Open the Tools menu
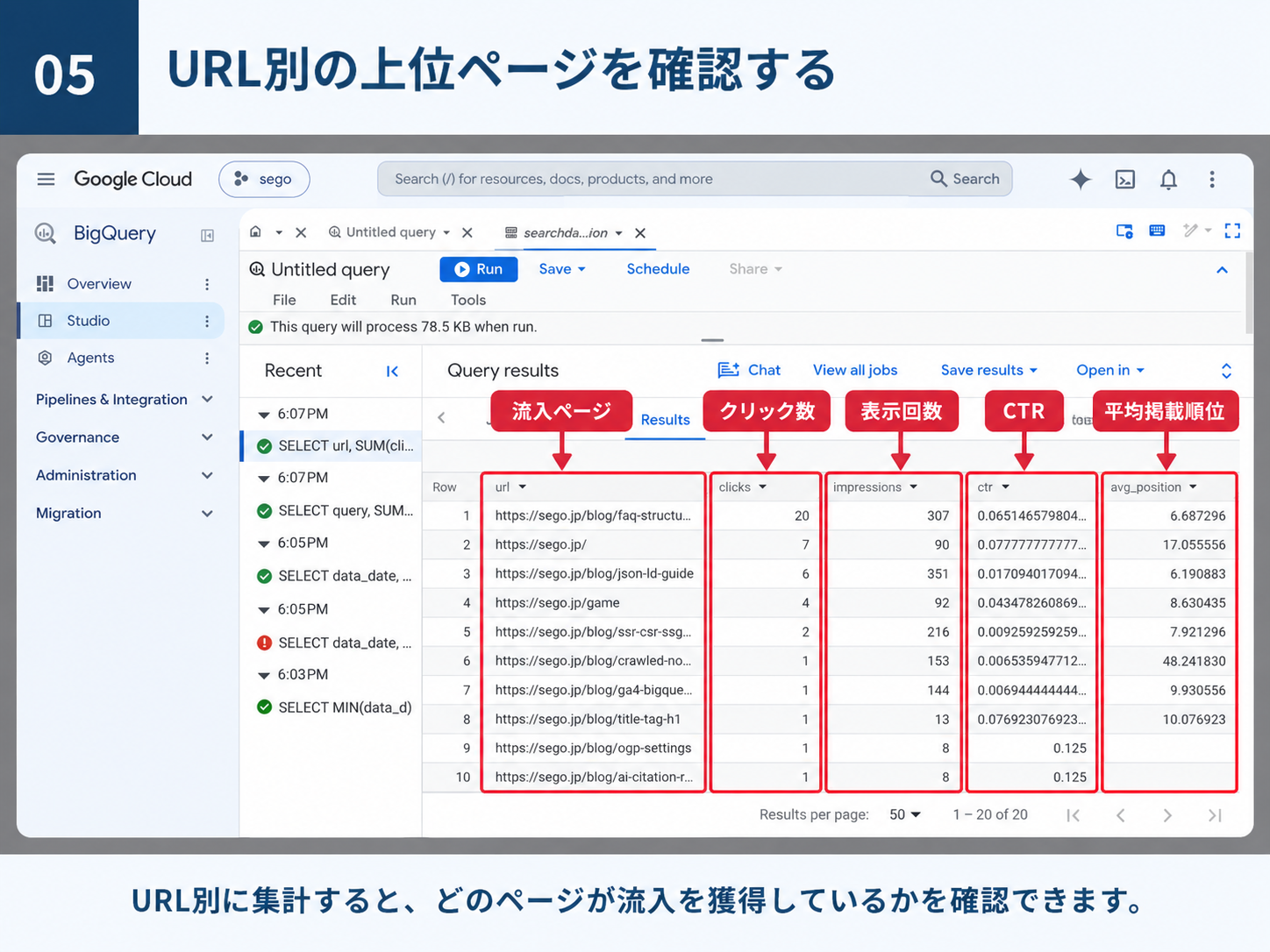This screenshot has width=1270, height=952. click(468, 300)
